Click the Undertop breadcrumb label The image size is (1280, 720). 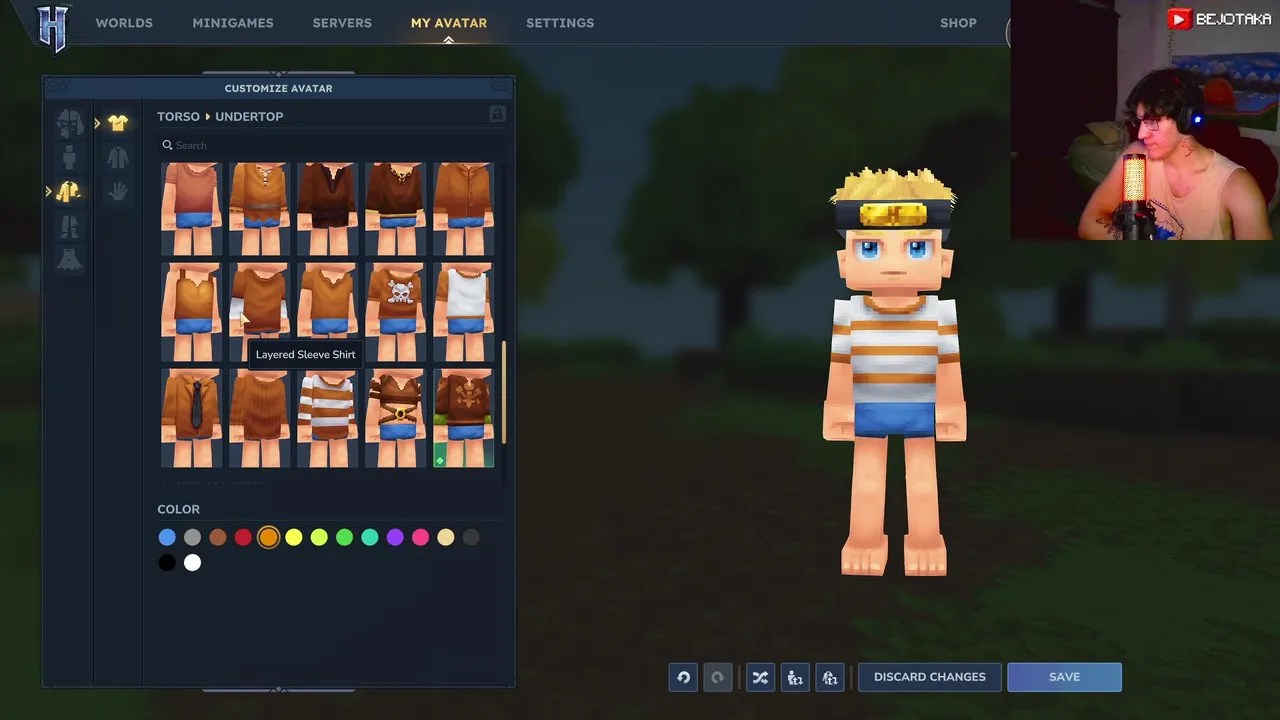tap(249, 116)
